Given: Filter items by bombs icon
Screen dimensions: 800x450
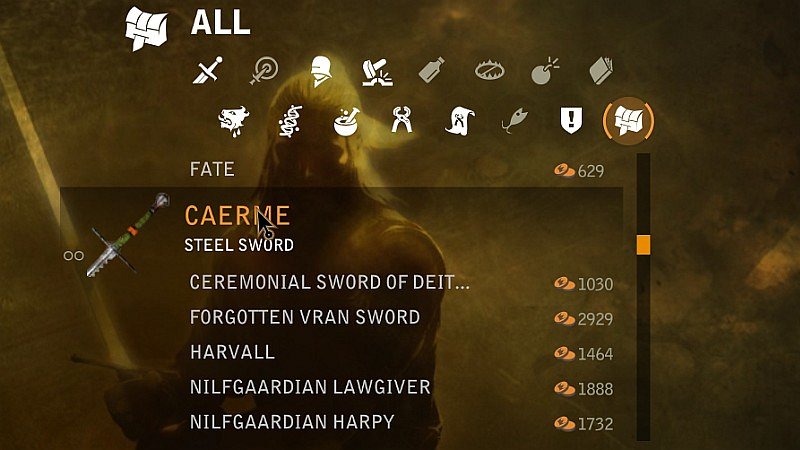Looking at the screenshot, I should [x=545, y=70].
